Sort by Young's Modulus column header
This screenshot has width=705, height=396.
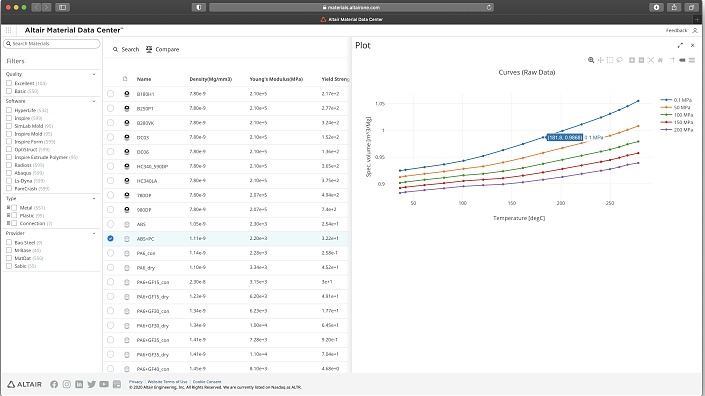(x=276, y=79)
